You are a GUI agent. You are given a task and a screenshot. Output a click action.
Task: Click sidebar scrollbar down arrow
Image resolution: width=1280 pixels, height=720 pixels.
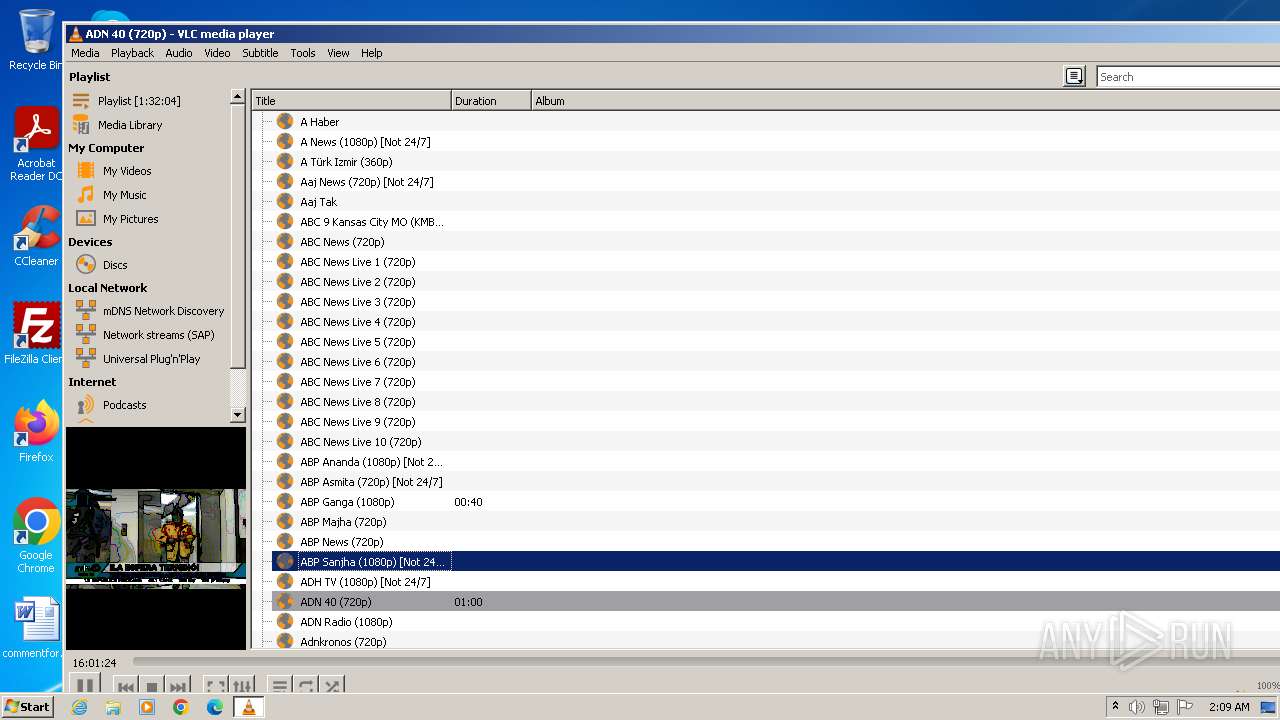pyautogui.click(x=237, y=414)
